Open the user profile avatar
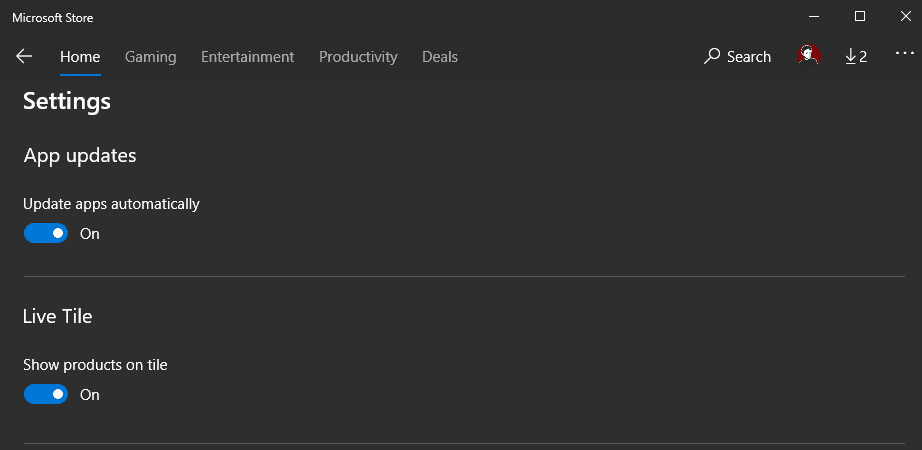The image size is (922, 450). (x=809, y=55)
